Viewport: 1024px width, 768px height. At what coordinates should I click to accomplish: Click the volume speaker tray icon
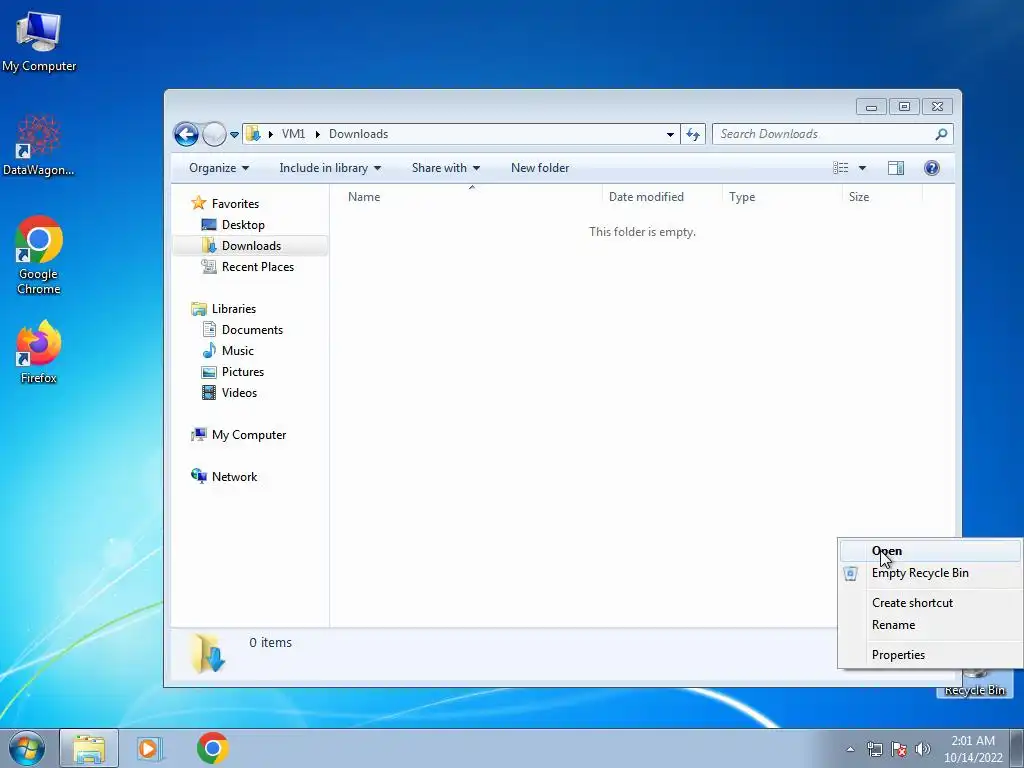point(923,749)
